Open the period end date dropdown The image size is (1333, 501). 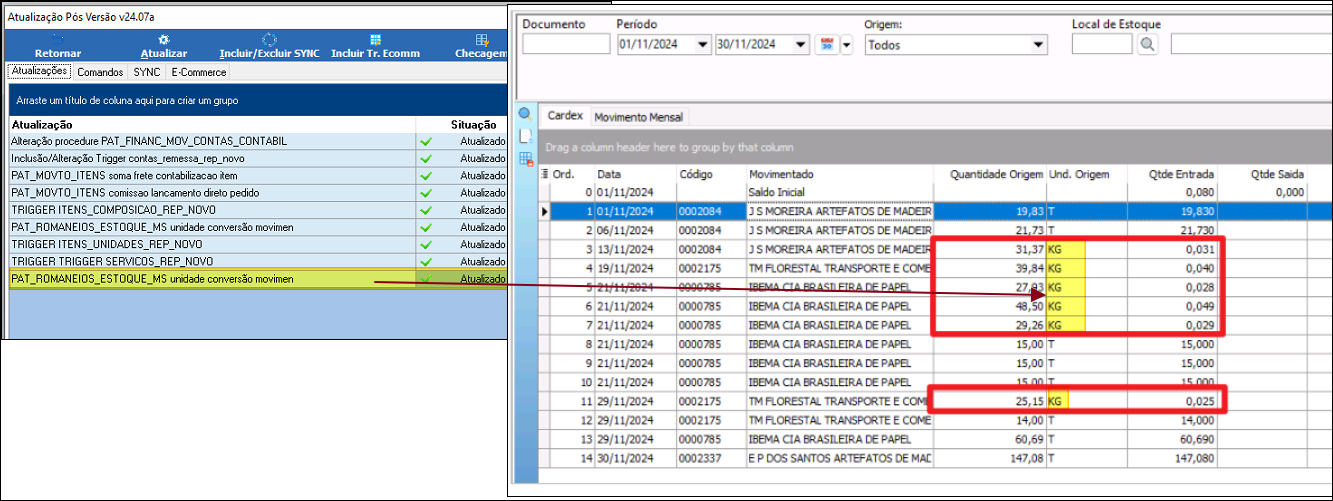(801, 44)
